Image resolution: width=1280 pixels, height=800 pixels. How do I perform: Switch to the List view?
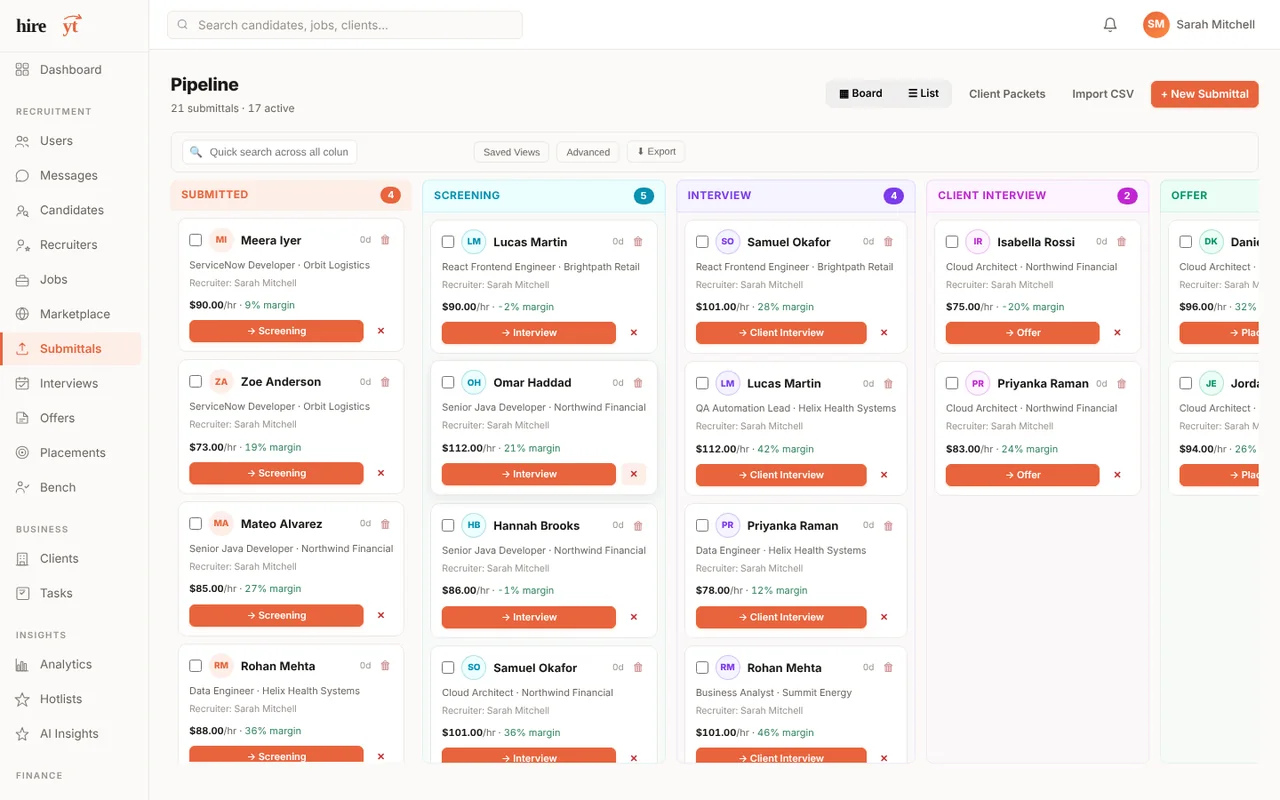point(923,94)
